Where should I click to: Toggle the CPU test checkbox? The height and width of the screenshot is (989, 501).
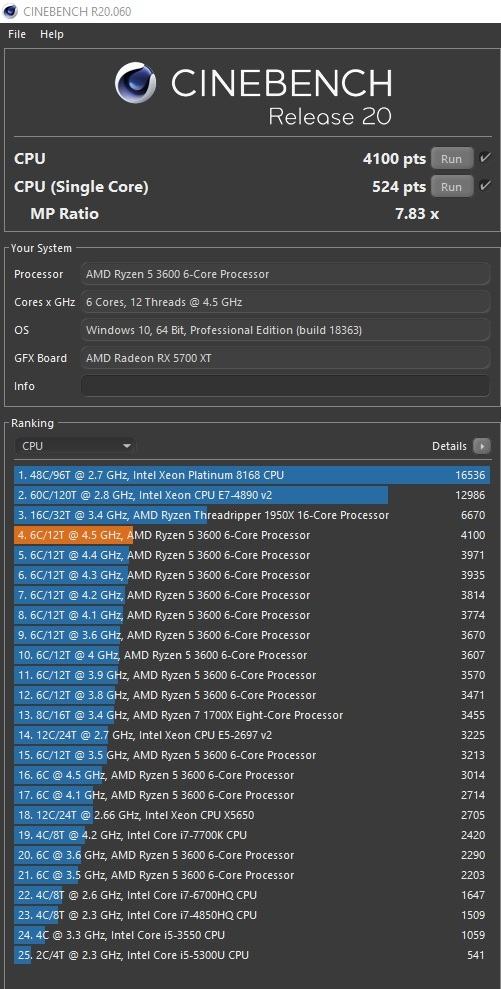pyautogui.click(x=485, y=158)
